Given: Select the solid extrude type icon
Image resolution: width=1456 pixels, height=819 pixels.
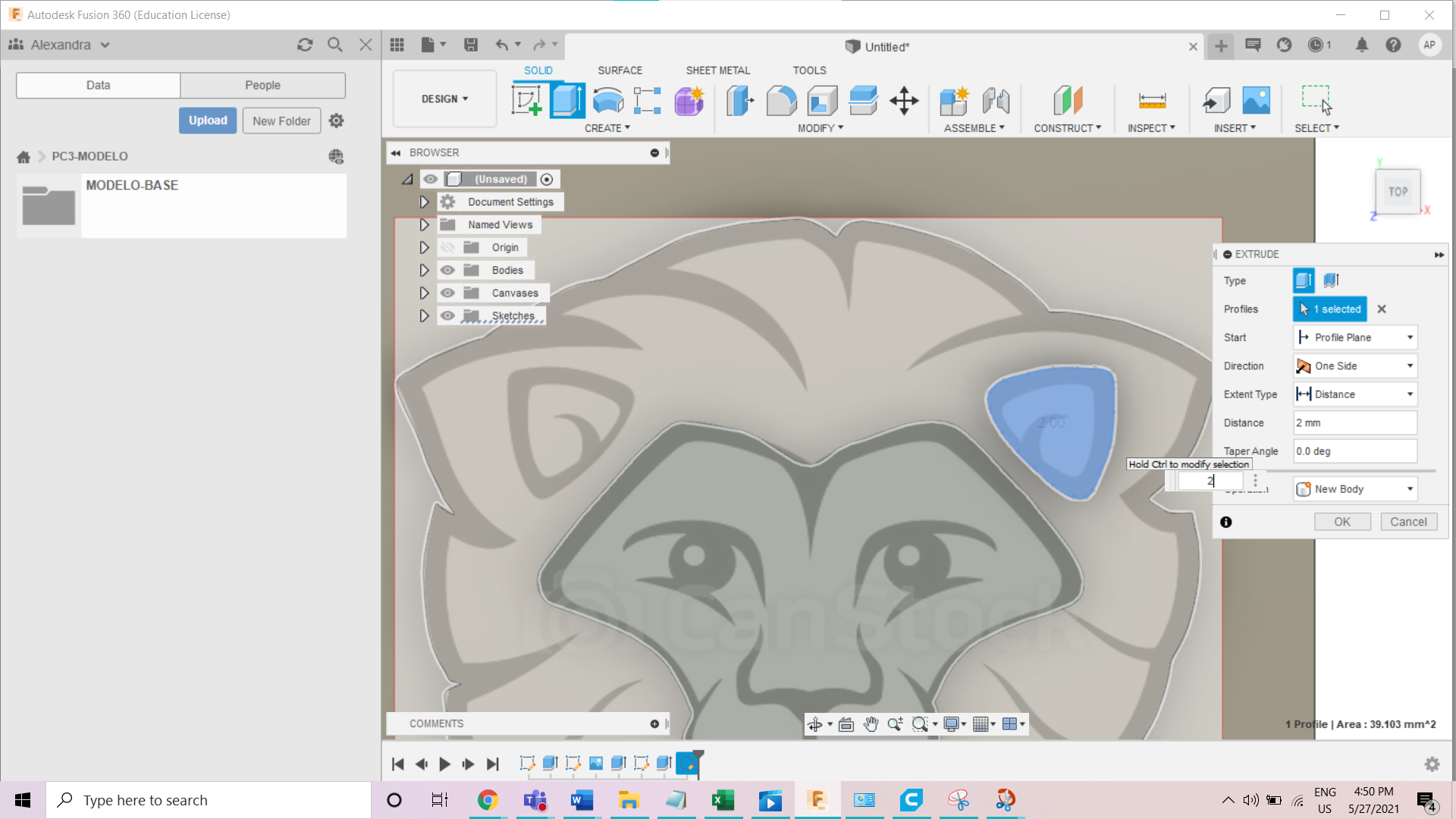Looking at the screenshot, I should (1304, 281).
